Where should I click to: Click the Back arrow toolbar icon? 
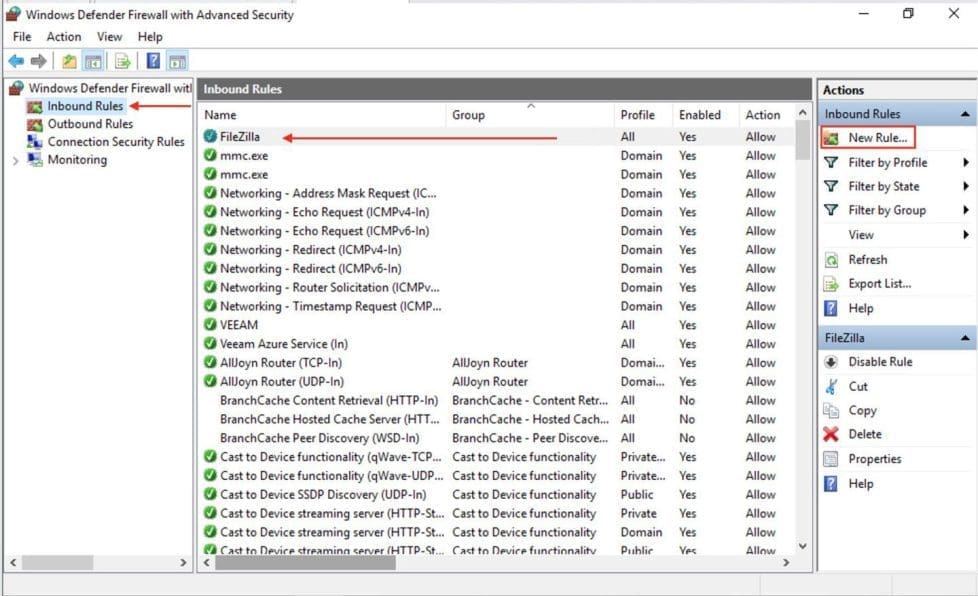16,61
